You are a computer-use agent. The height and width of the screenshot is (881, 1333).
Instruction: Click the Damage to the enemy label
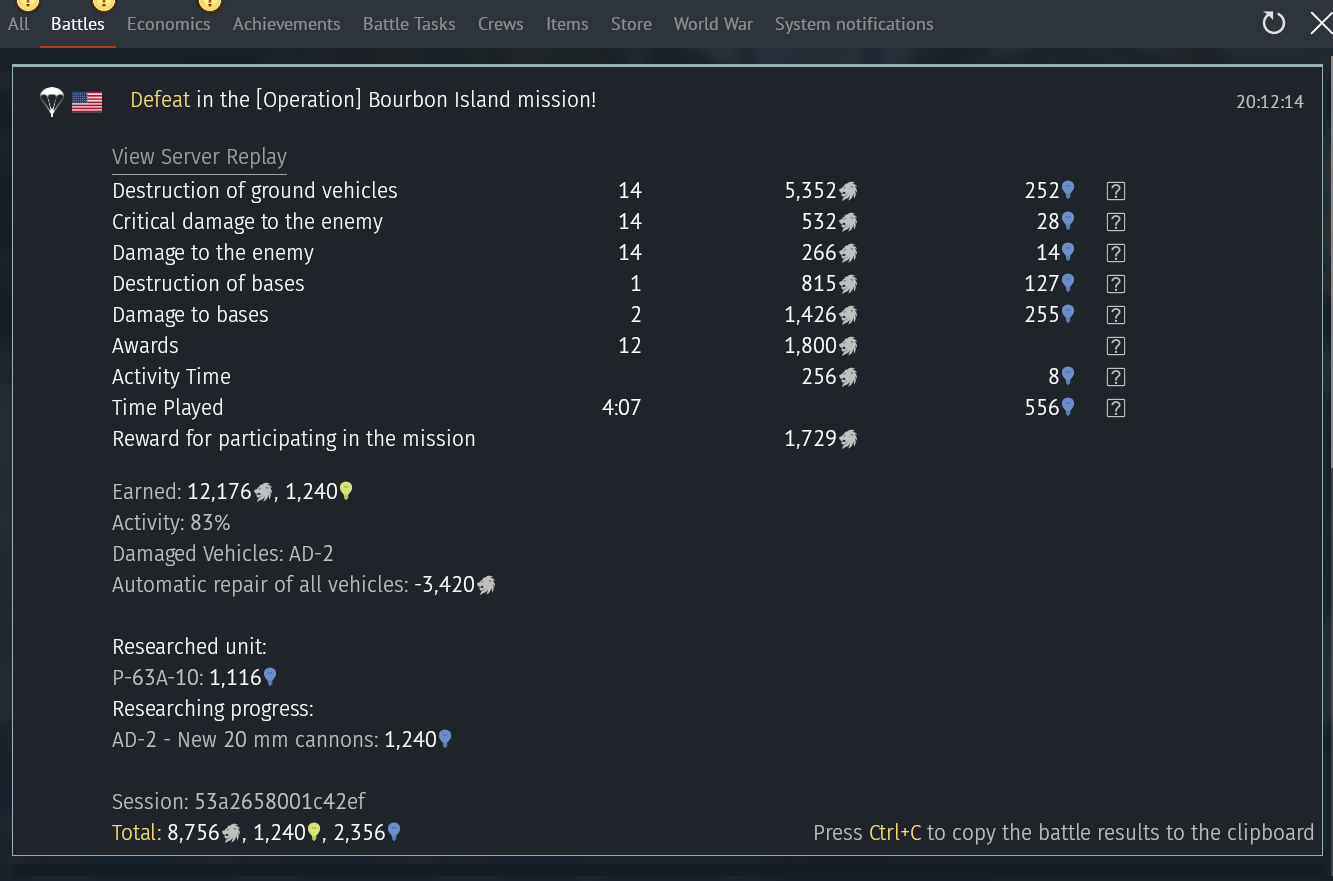(x=213, y=253)
